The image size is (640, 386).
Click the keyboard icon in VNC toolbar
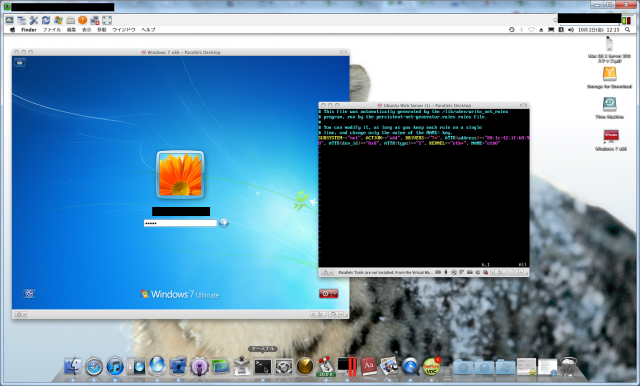[x=71, y=20]
